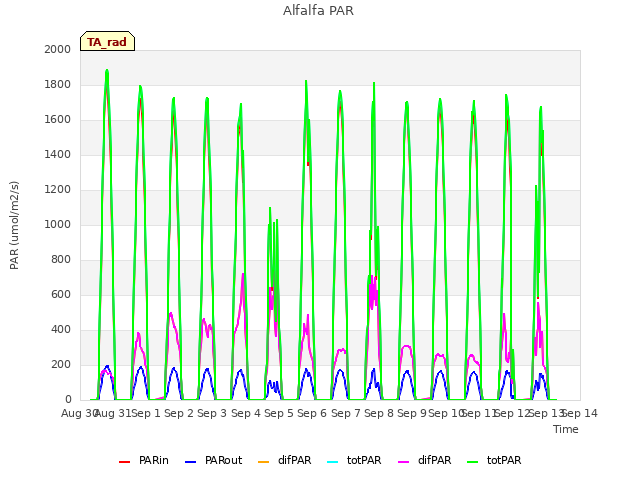Select the PARin legend label
The height and width of the screenshot is (480, 640).
click(x=153, y=460)
